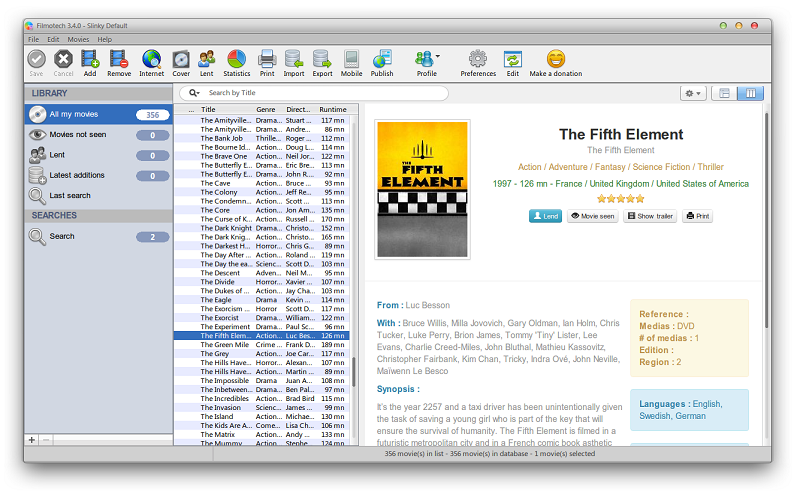Screen dimensions: 800x495
Task: Click the five-star rating
Action: coord(620,199)
